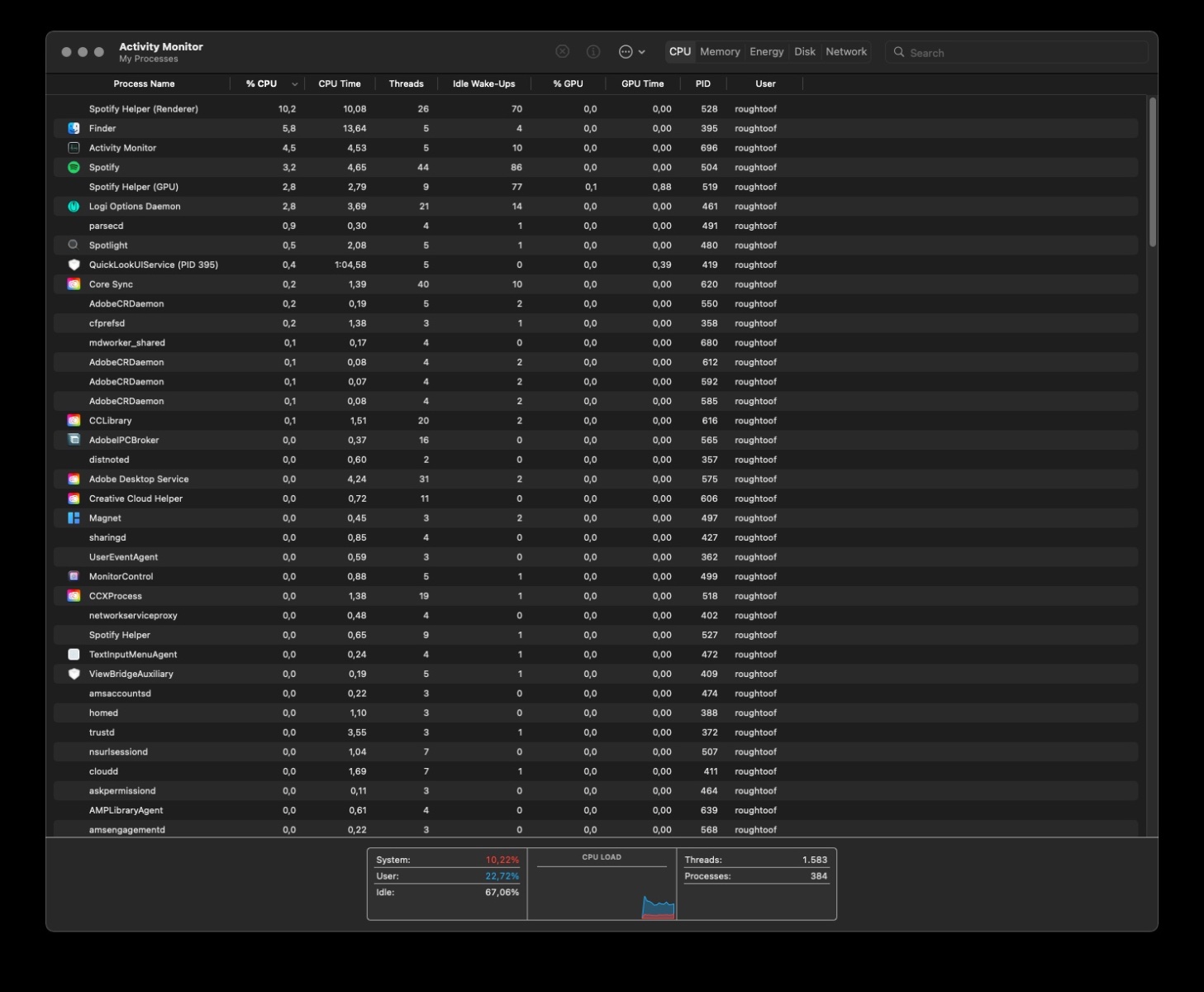Sort by PID column header

[703, 83]
